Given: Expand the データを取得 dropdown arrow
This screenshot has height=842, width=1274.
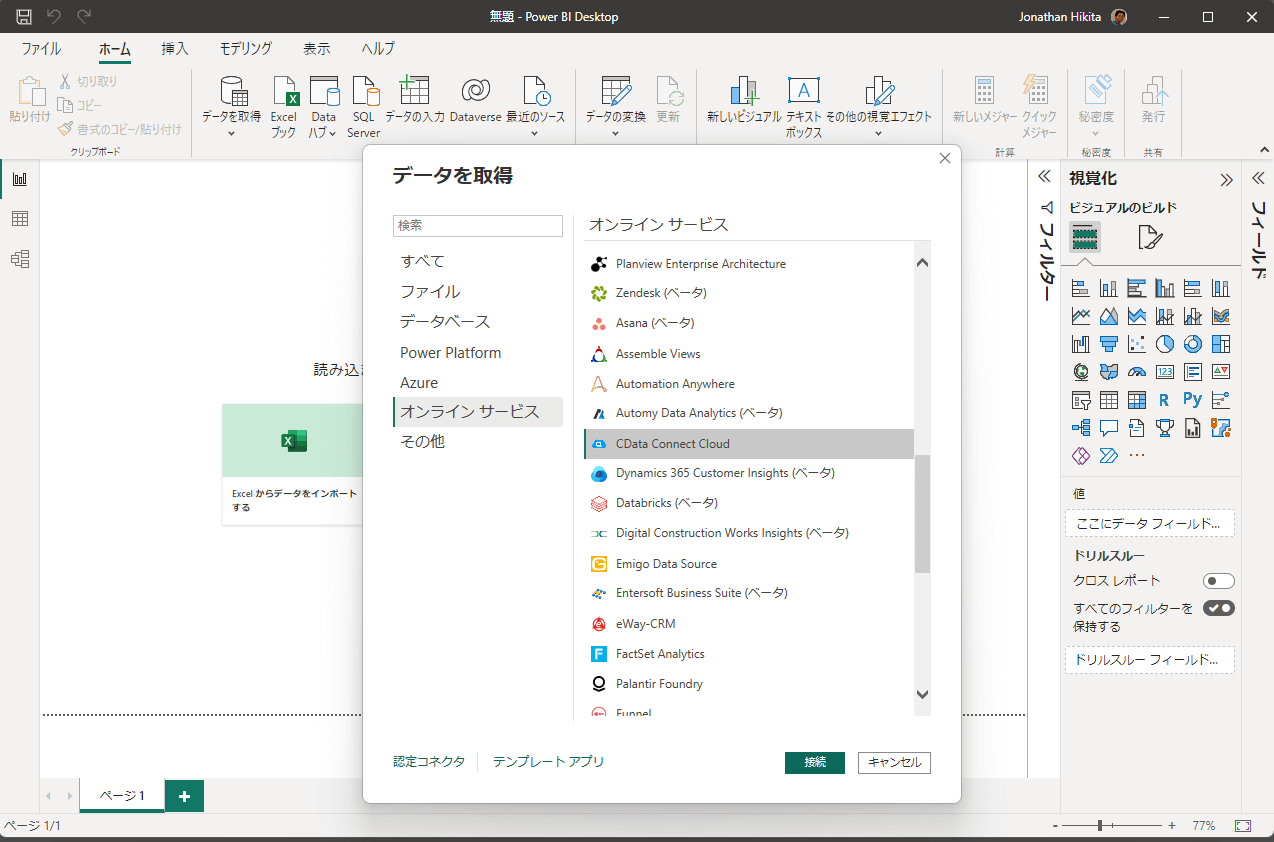Looking at the screenshot, I should [231, 134].
